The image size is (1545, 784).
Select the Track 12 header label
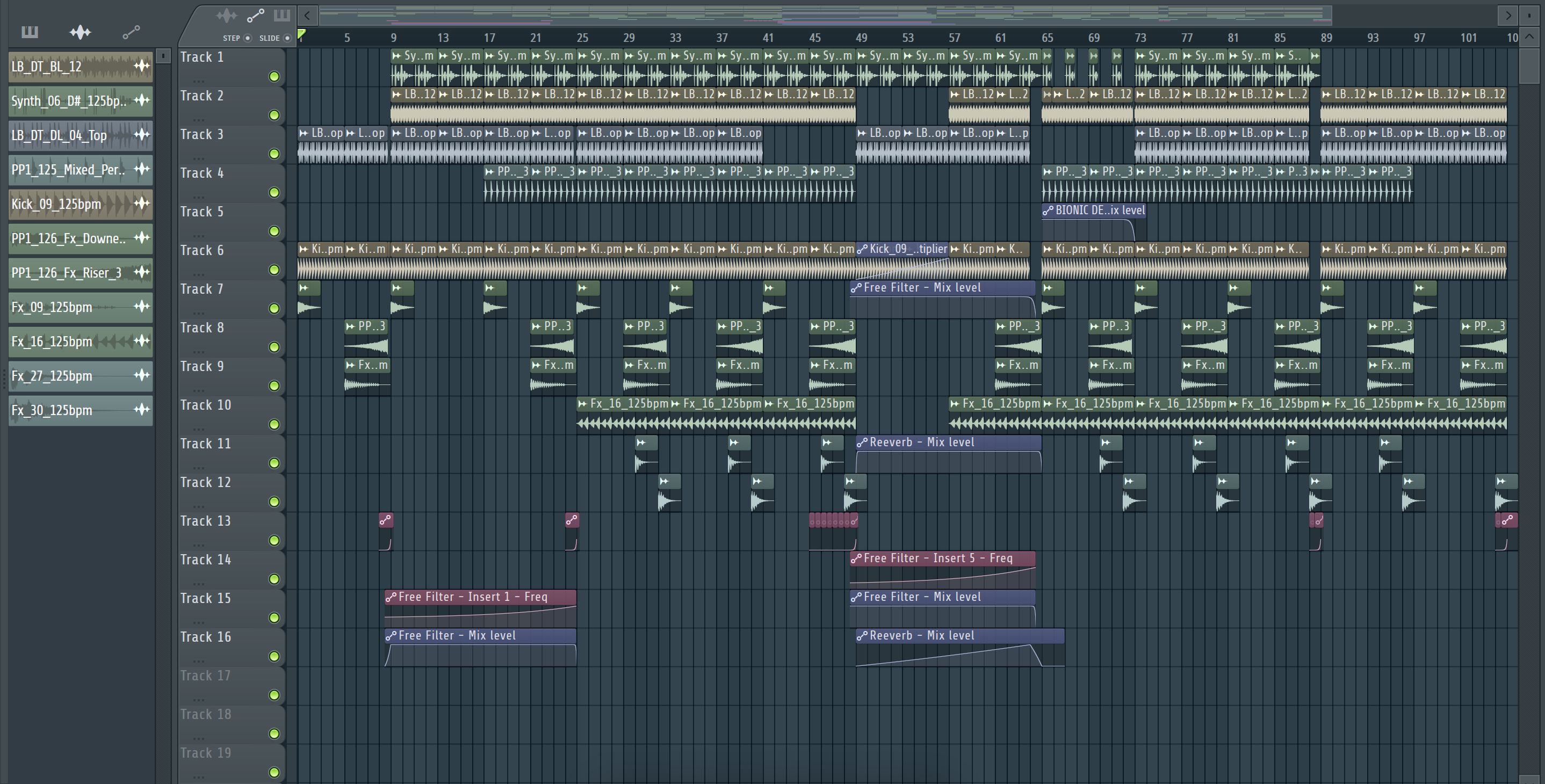[205, 483]
